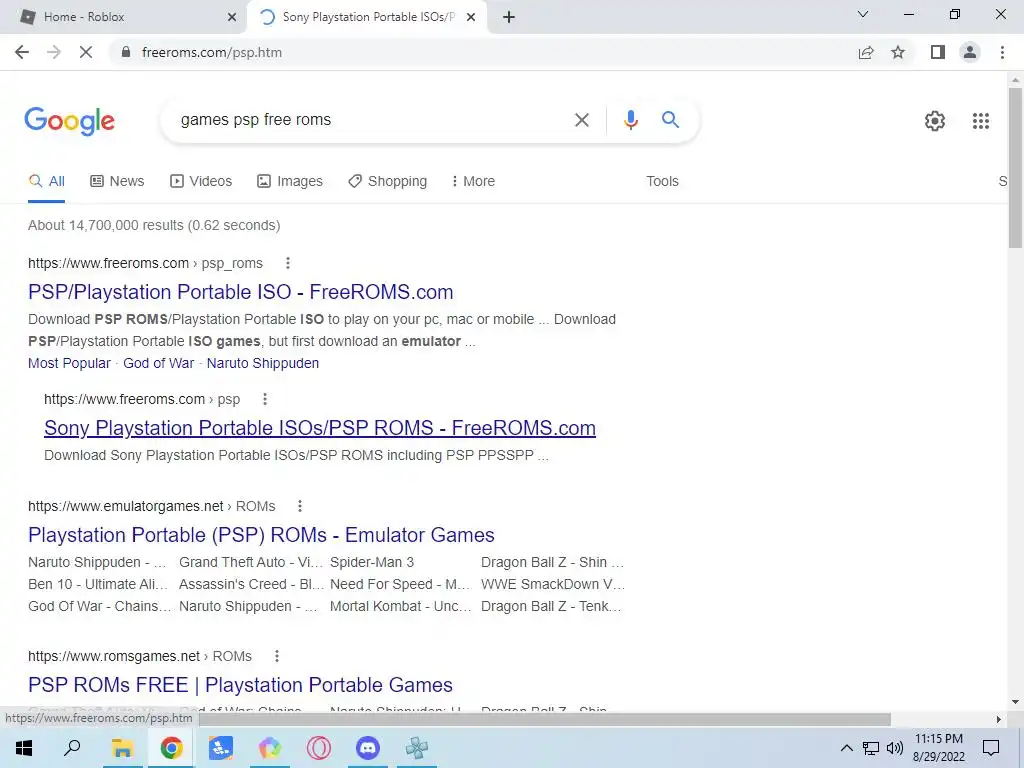Click the magnifier search button
Viewport: 1024px width, 768px height.
tap(670, 120)
